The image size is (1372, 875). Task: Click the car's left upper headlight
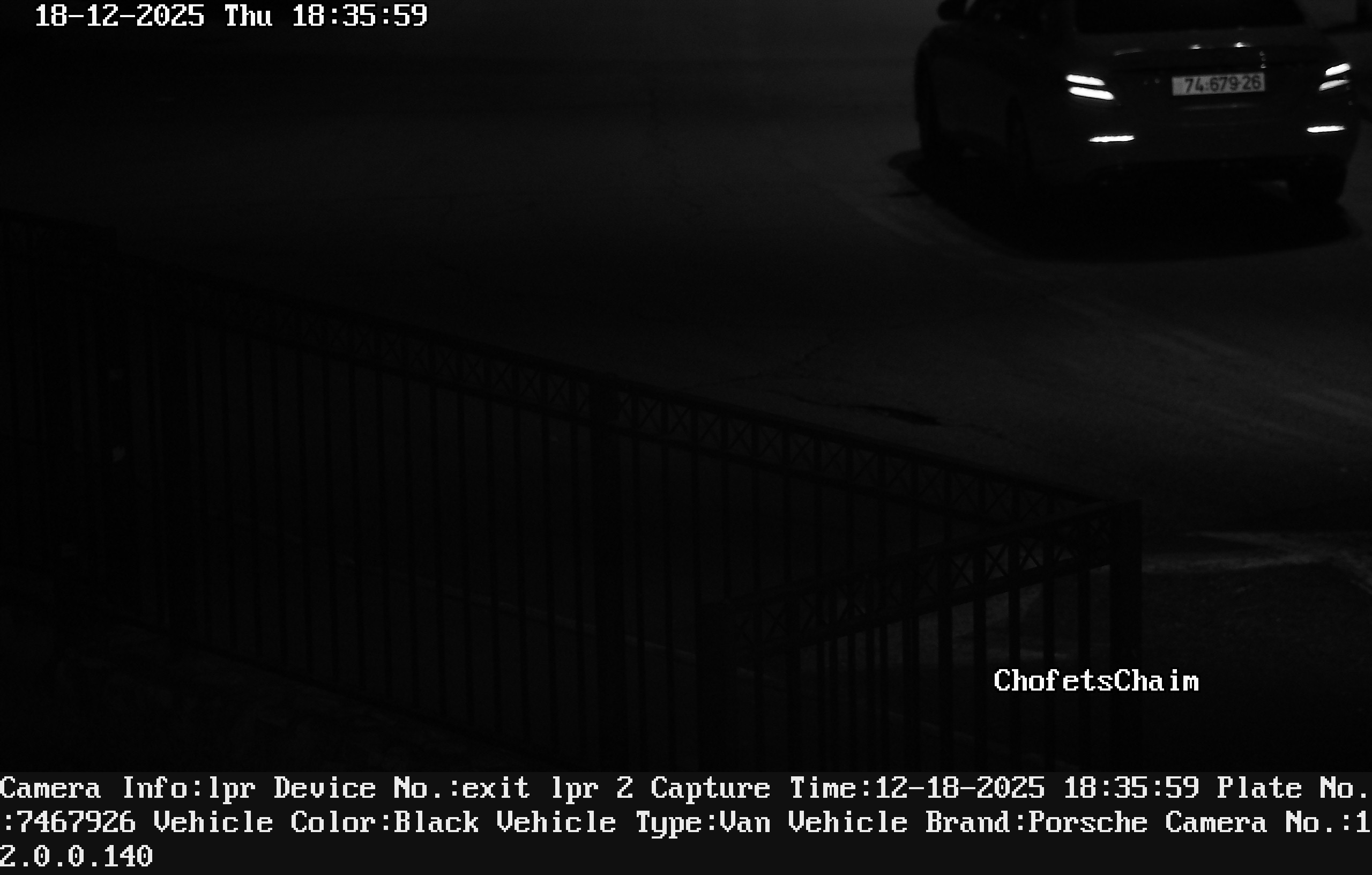(x=1090, y=87)
